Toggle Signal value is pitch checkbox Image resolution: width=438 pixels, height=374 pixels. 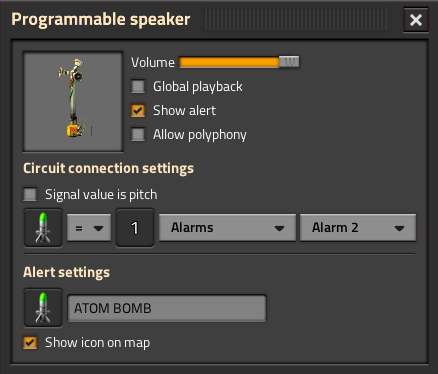[x=30, y=194]
